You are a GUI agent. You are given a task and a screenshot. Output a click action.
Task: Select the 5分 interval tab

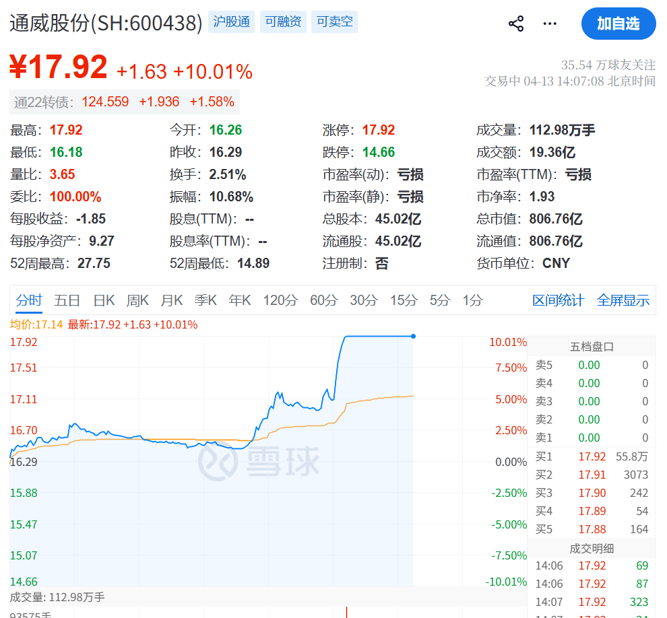tap(439, 300)
